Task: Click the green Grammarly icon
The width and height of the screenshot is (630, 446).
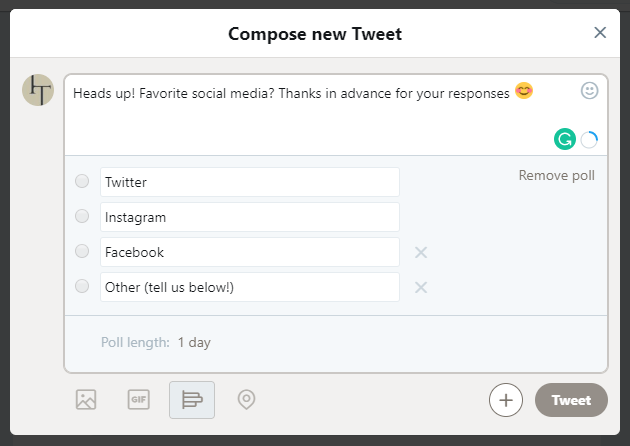Action: pos(565,139)
